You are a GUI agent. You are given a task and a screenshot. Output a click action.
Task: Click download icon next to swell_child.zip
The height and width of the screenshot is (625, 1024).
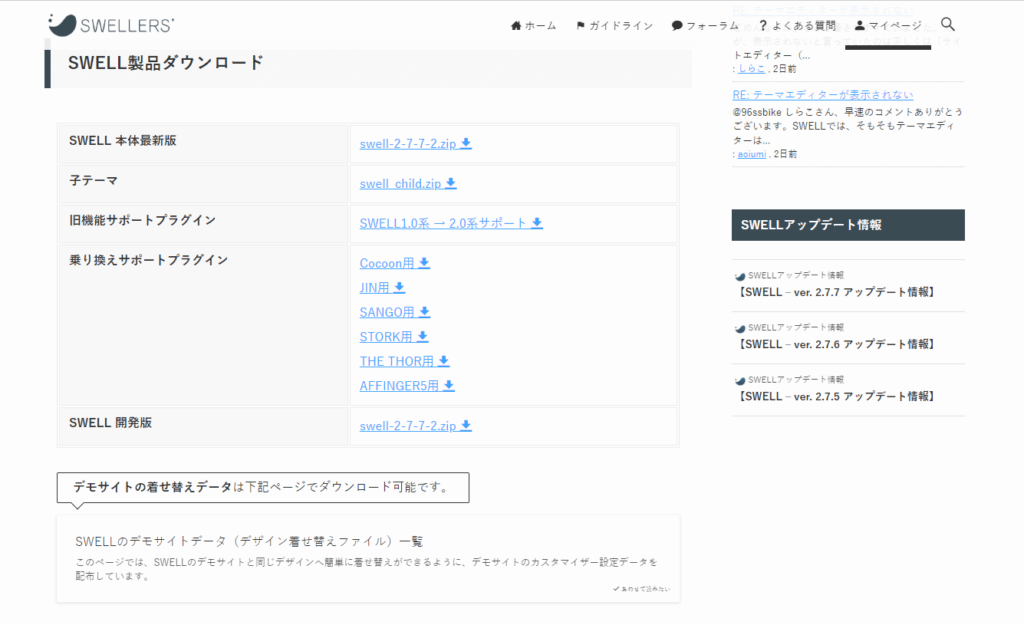[x=451, y=183]
